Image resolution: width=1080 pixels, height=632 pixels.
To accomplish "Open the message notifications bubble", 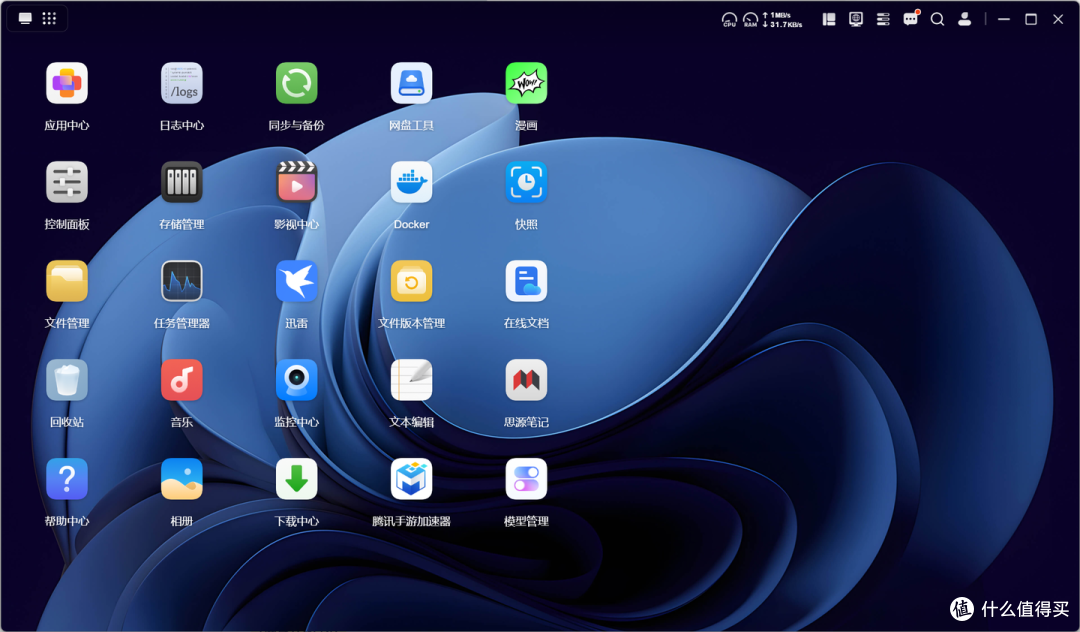I will [x=911, y=19].
